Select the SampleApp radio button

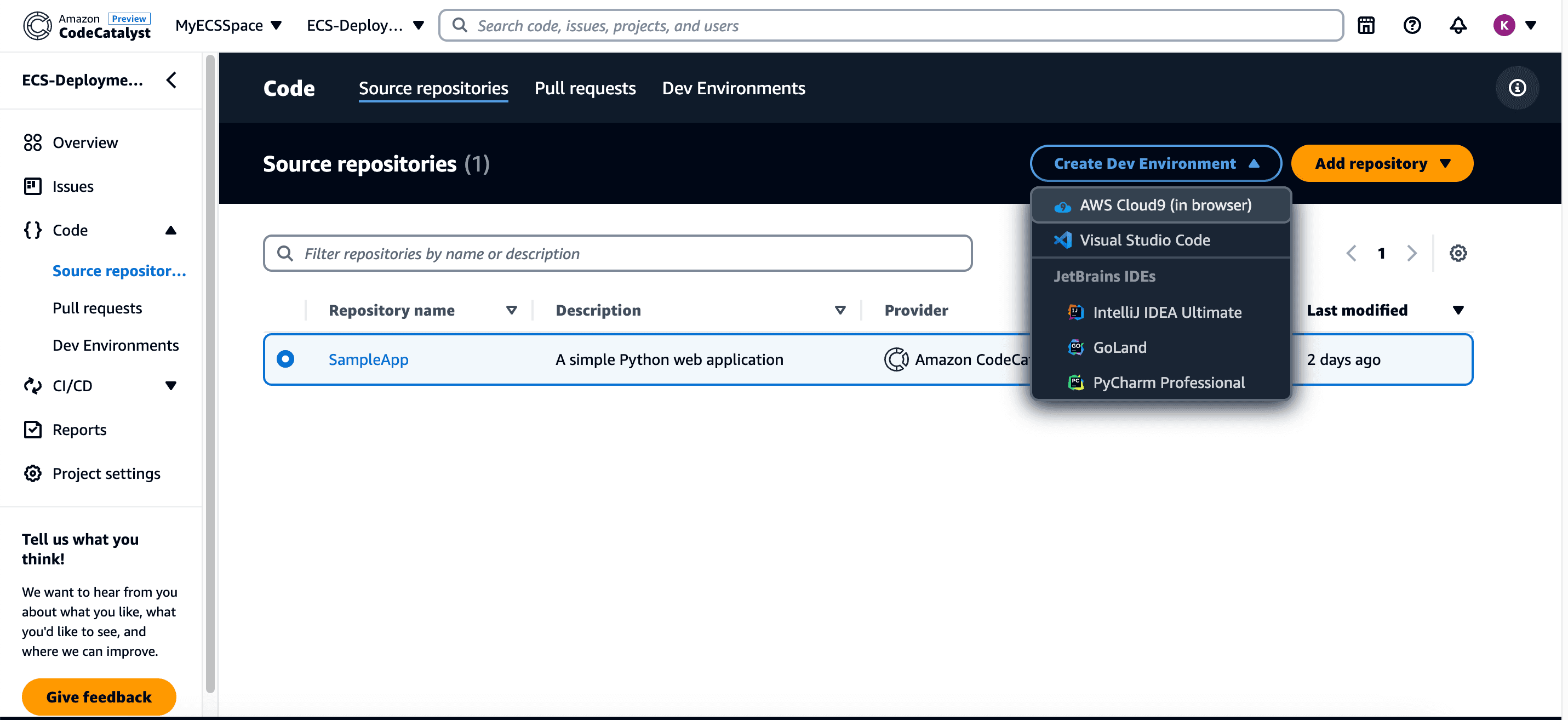coord(285,359)
